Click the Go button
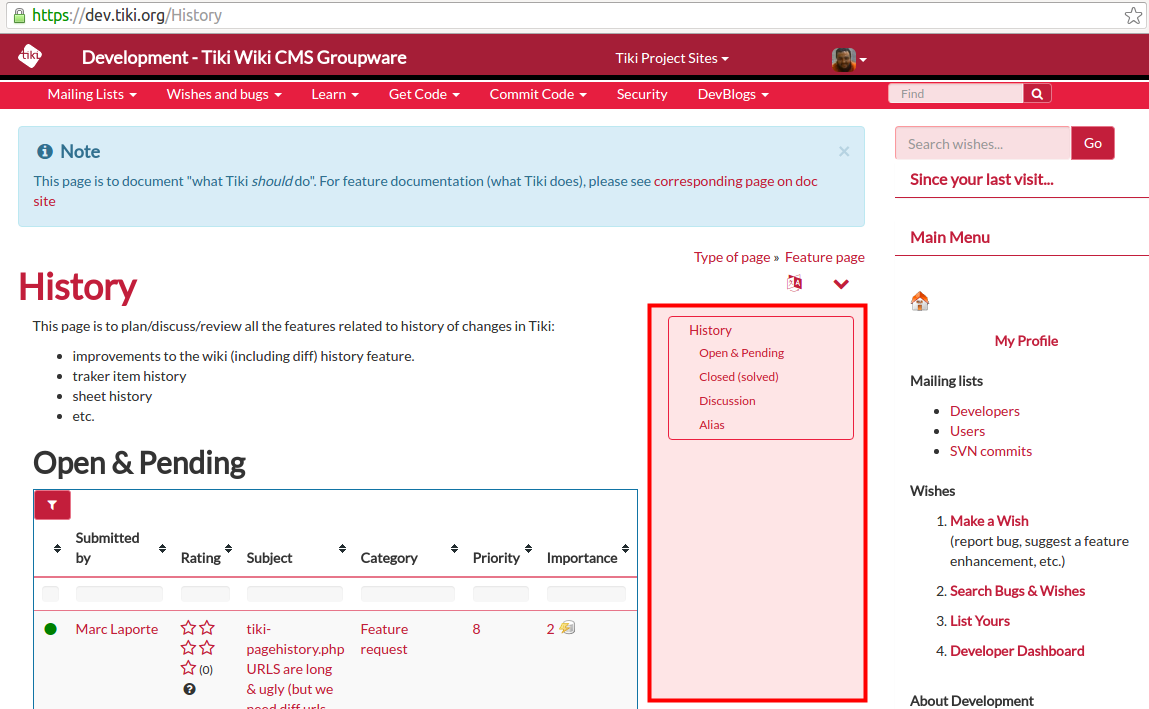 (x=1093, y=144)
